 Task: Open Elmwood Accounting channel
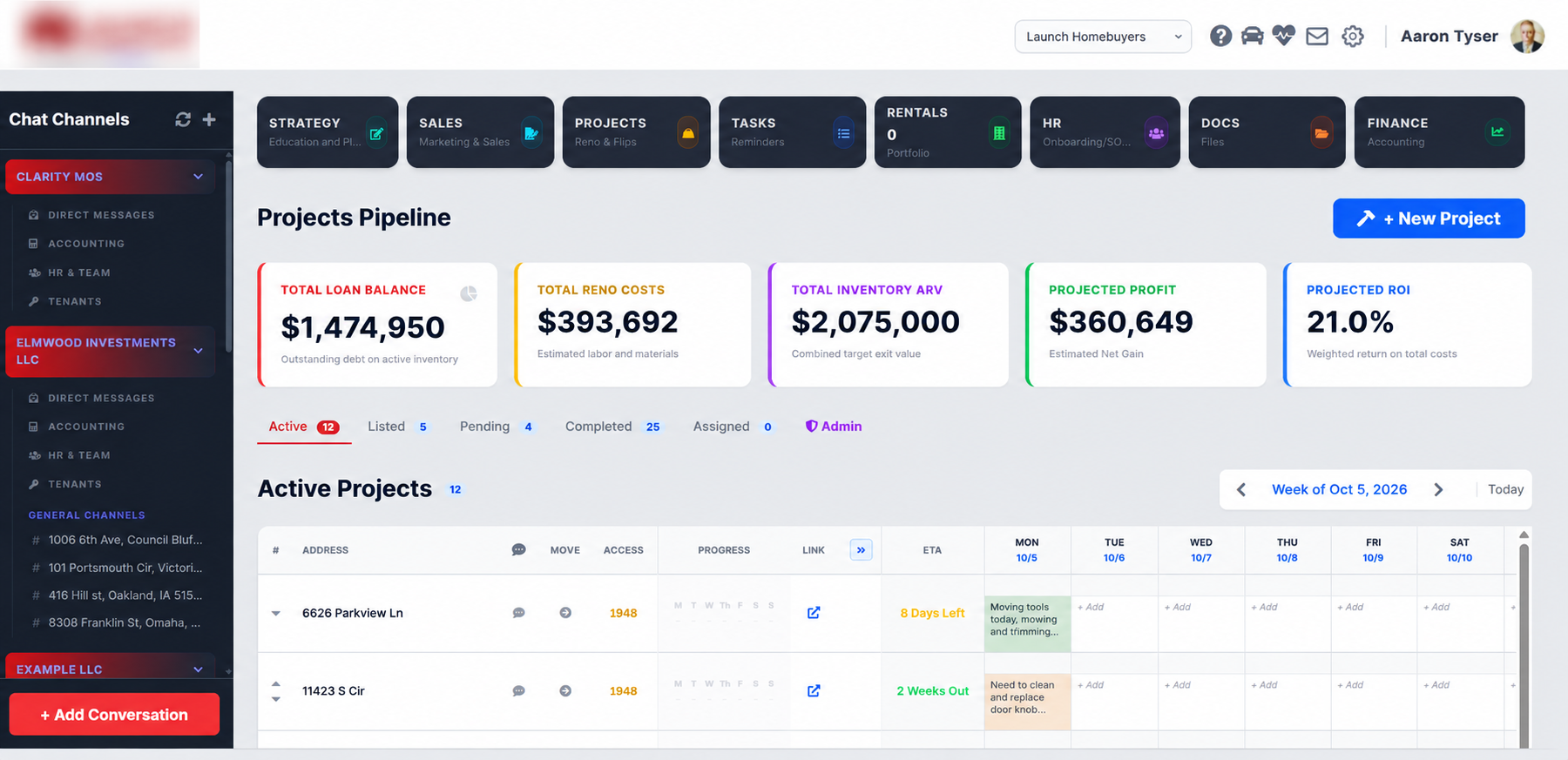[x=86, y=427]
